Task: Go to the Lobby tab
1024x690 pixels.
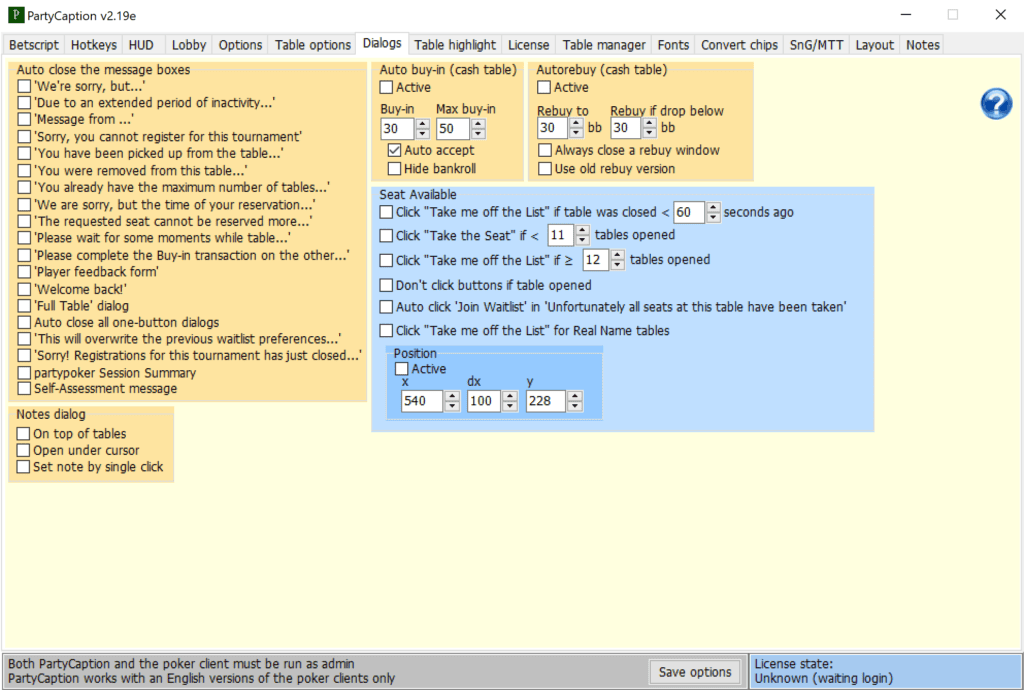Action: [x=189, y=45]
